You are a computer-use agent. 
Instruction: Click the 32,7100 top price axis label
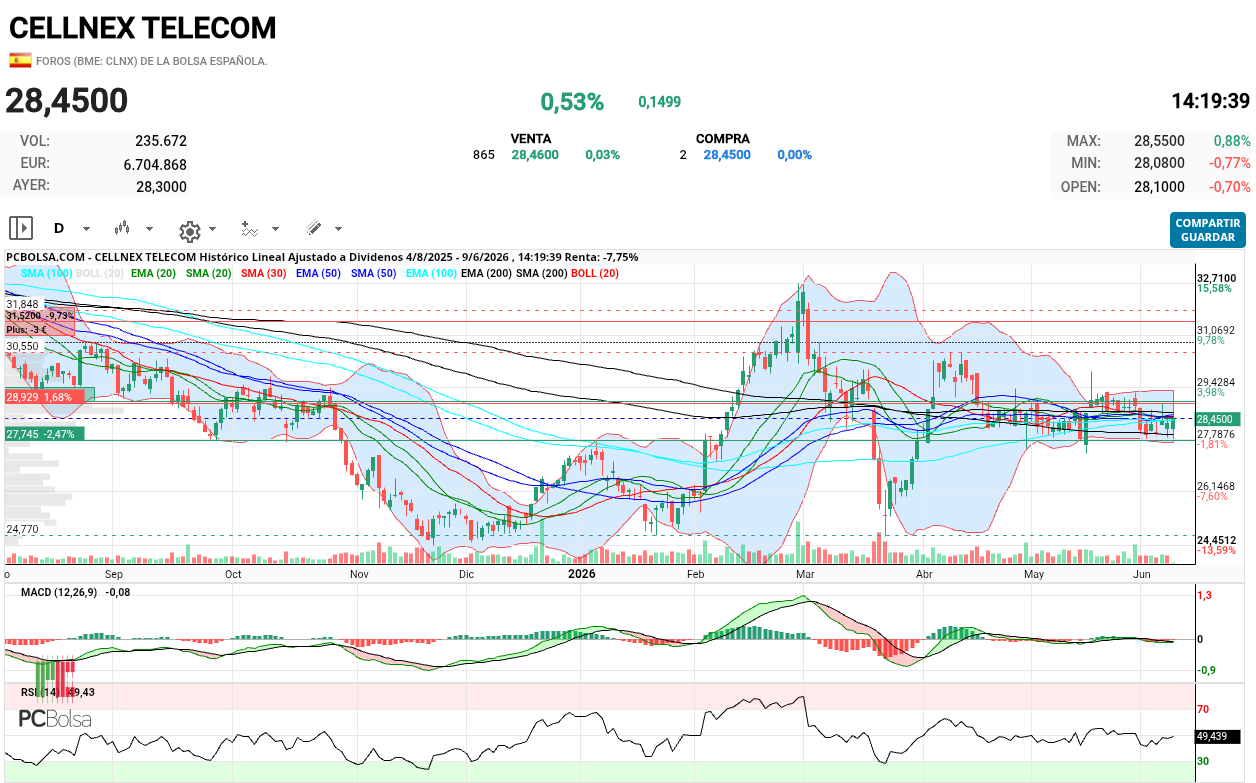1216,277
